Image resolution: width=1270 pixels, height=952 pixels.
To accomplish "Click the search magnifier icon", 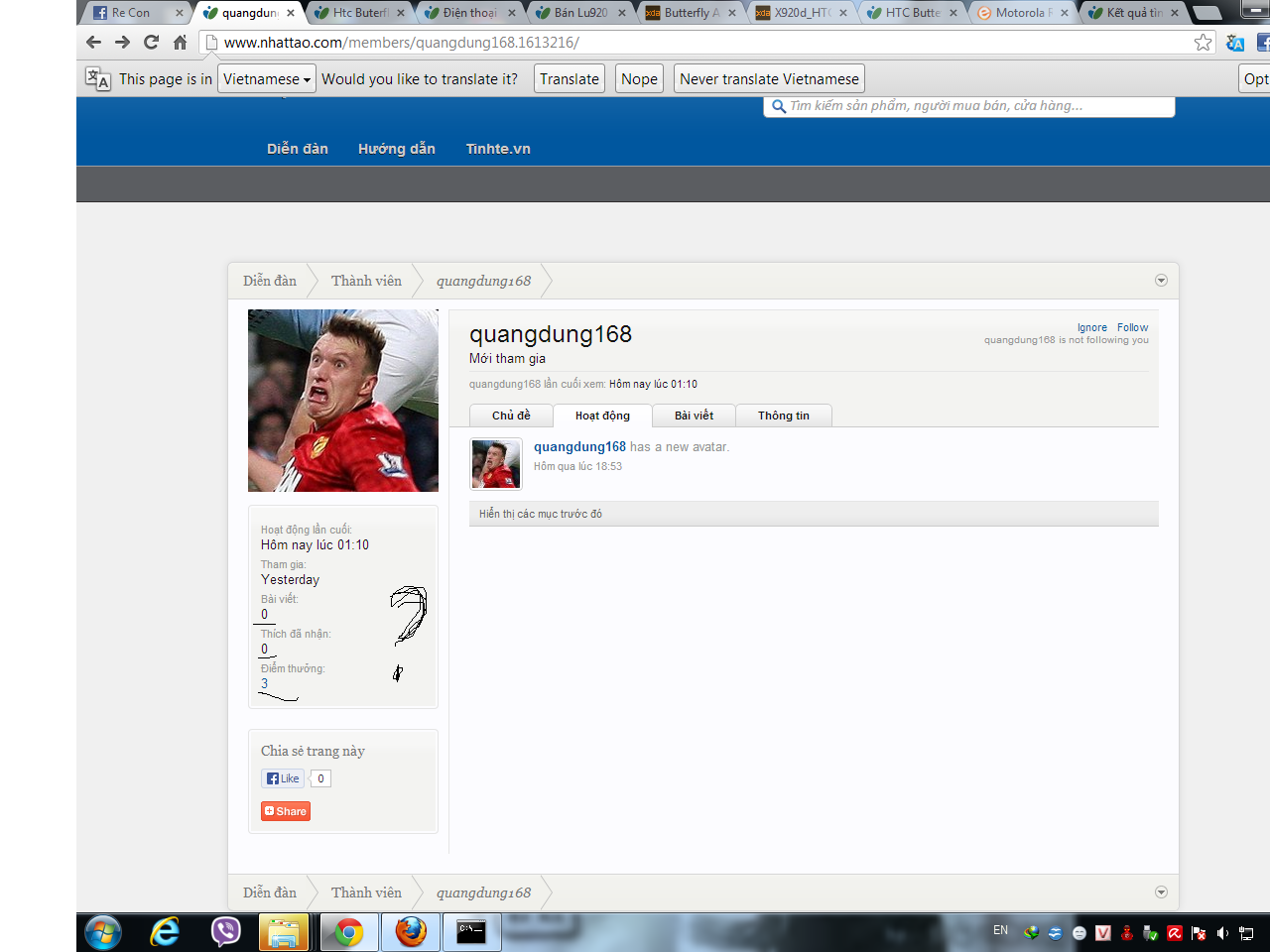I will coord(779,106).
